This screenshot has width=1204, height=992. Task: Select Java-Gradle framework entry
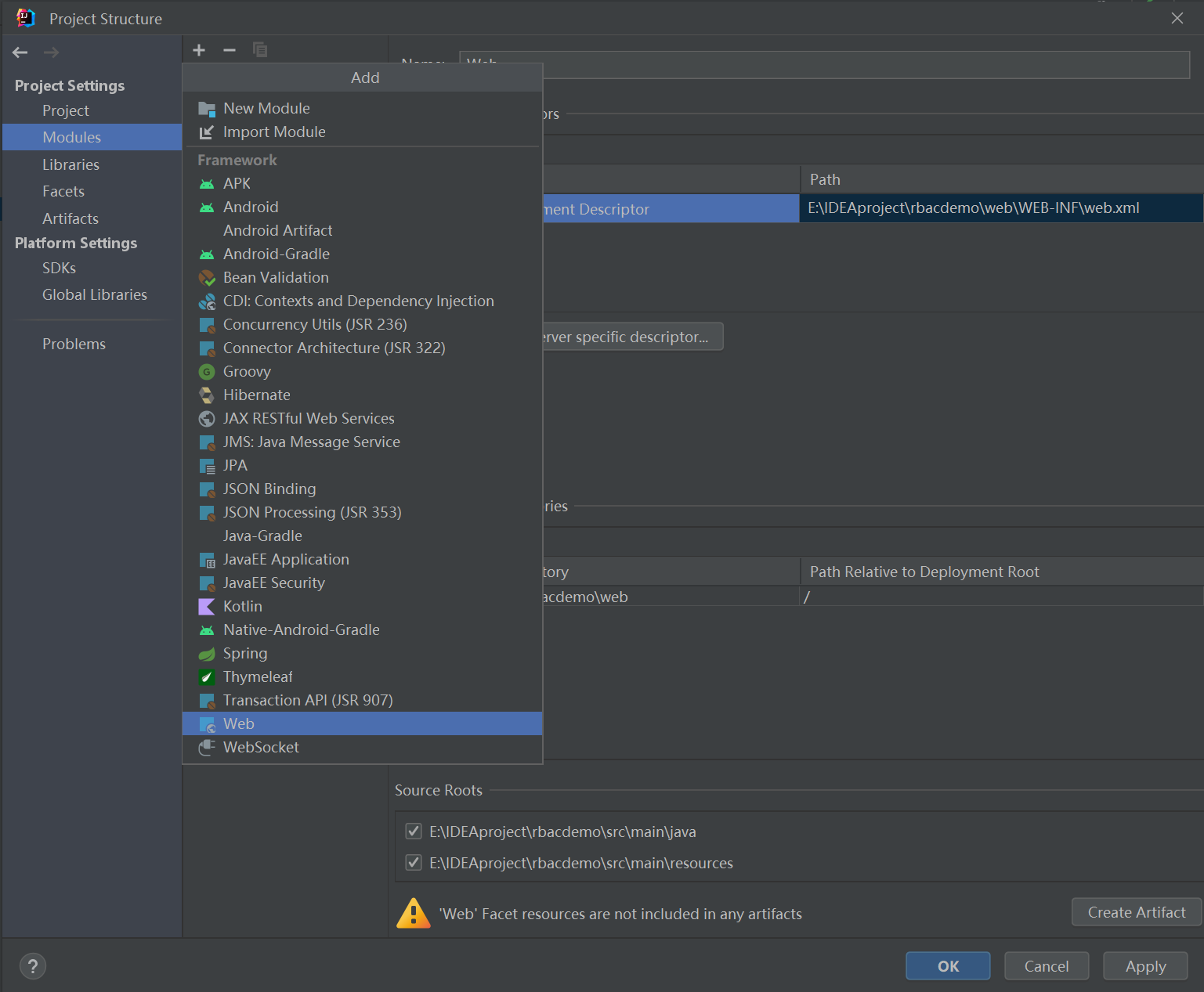(363, 536)
